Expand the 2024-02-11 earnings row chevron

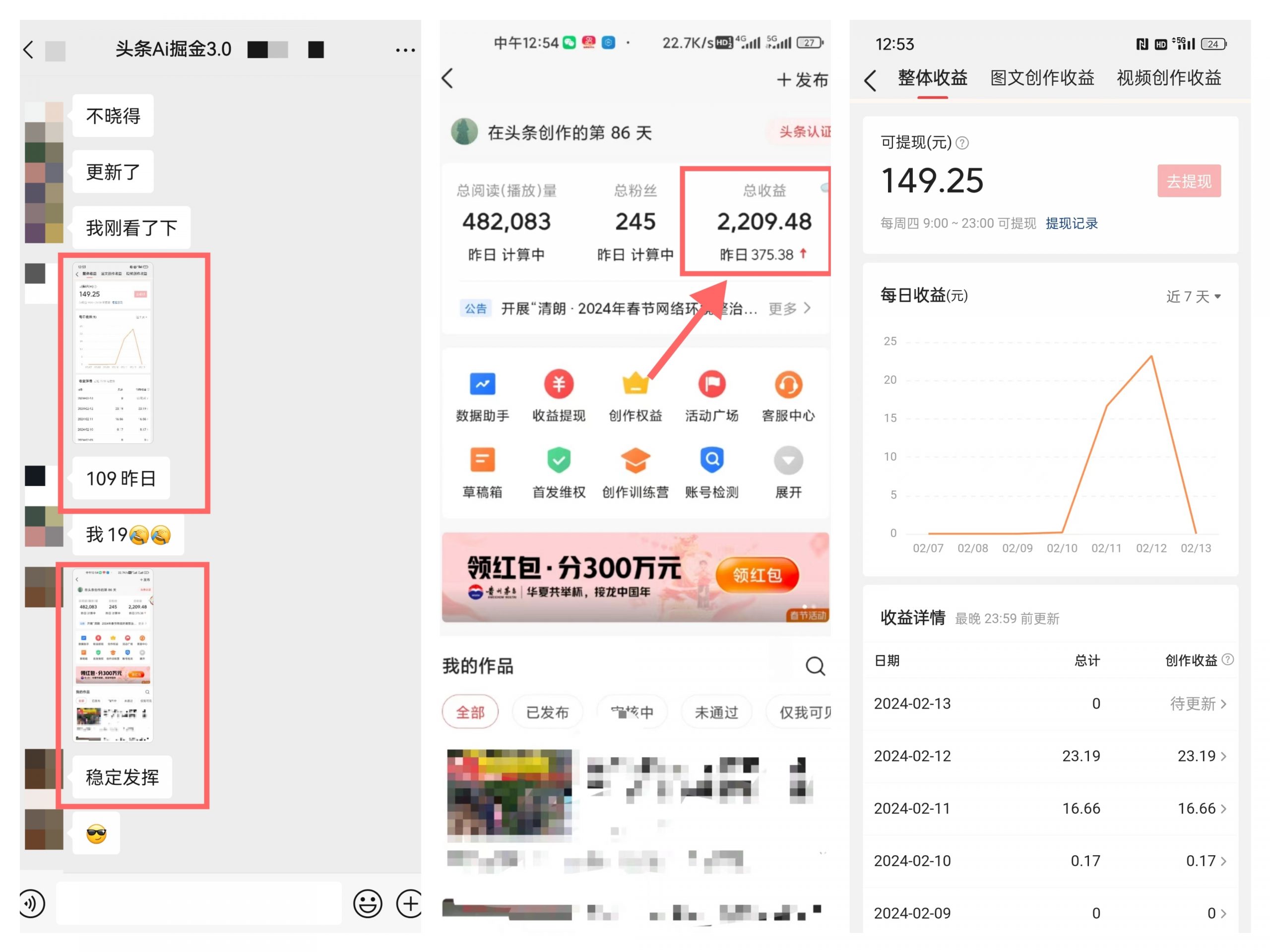tap(1223, 809)
